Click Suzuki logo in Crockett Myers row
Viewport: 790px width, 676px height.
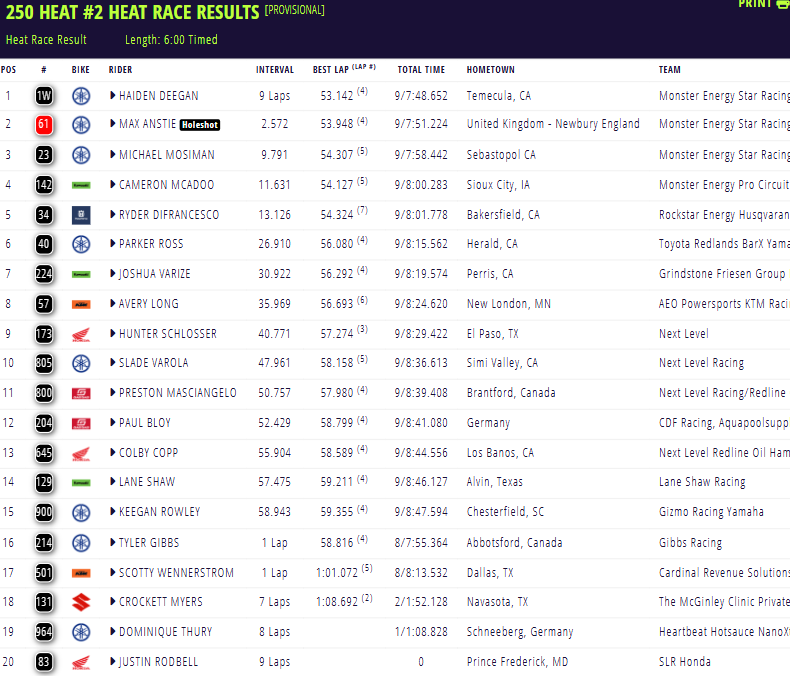coord(81,602)
